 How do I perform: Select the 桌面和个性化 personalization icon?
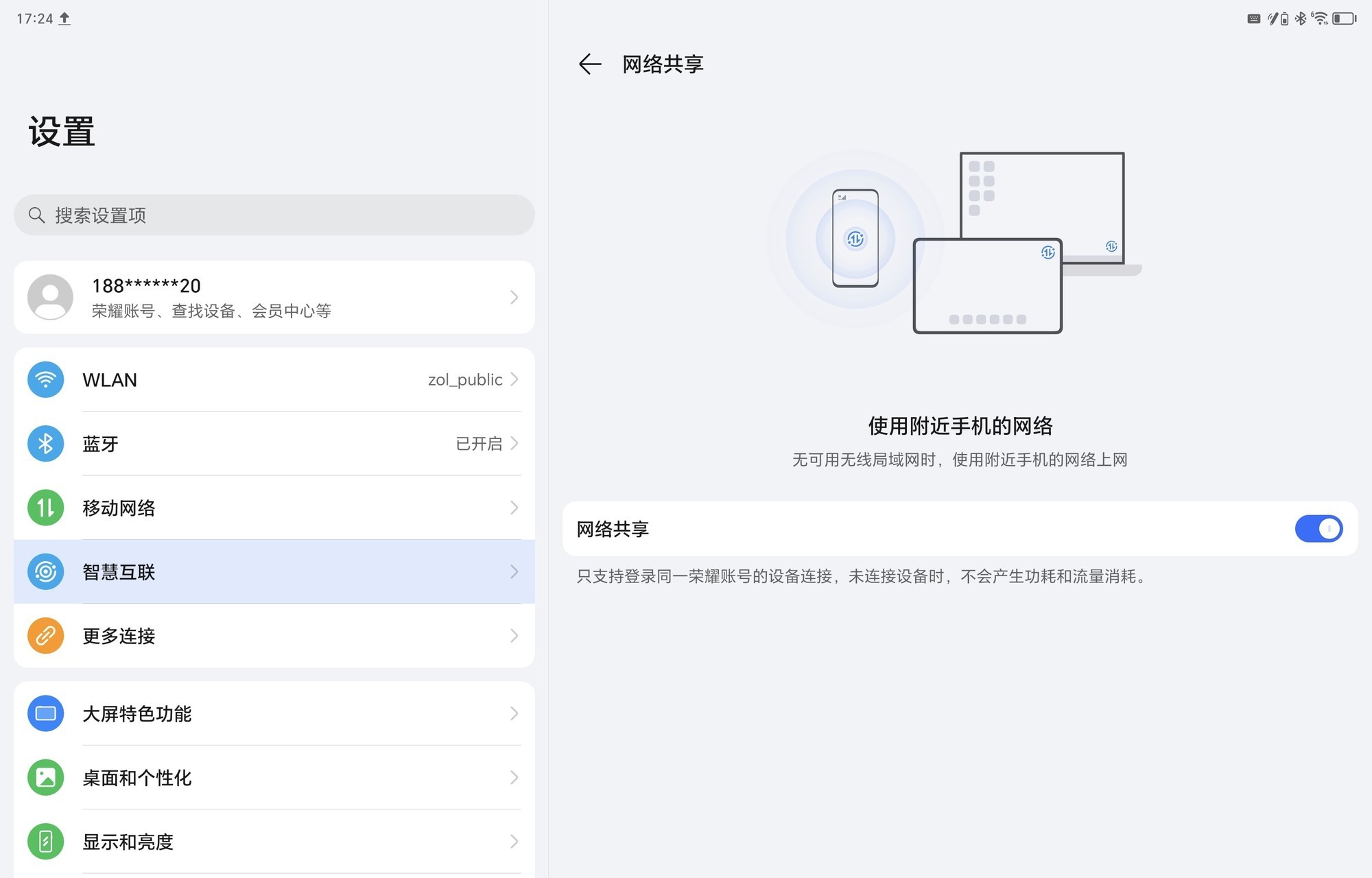click(x=45, y=778)
